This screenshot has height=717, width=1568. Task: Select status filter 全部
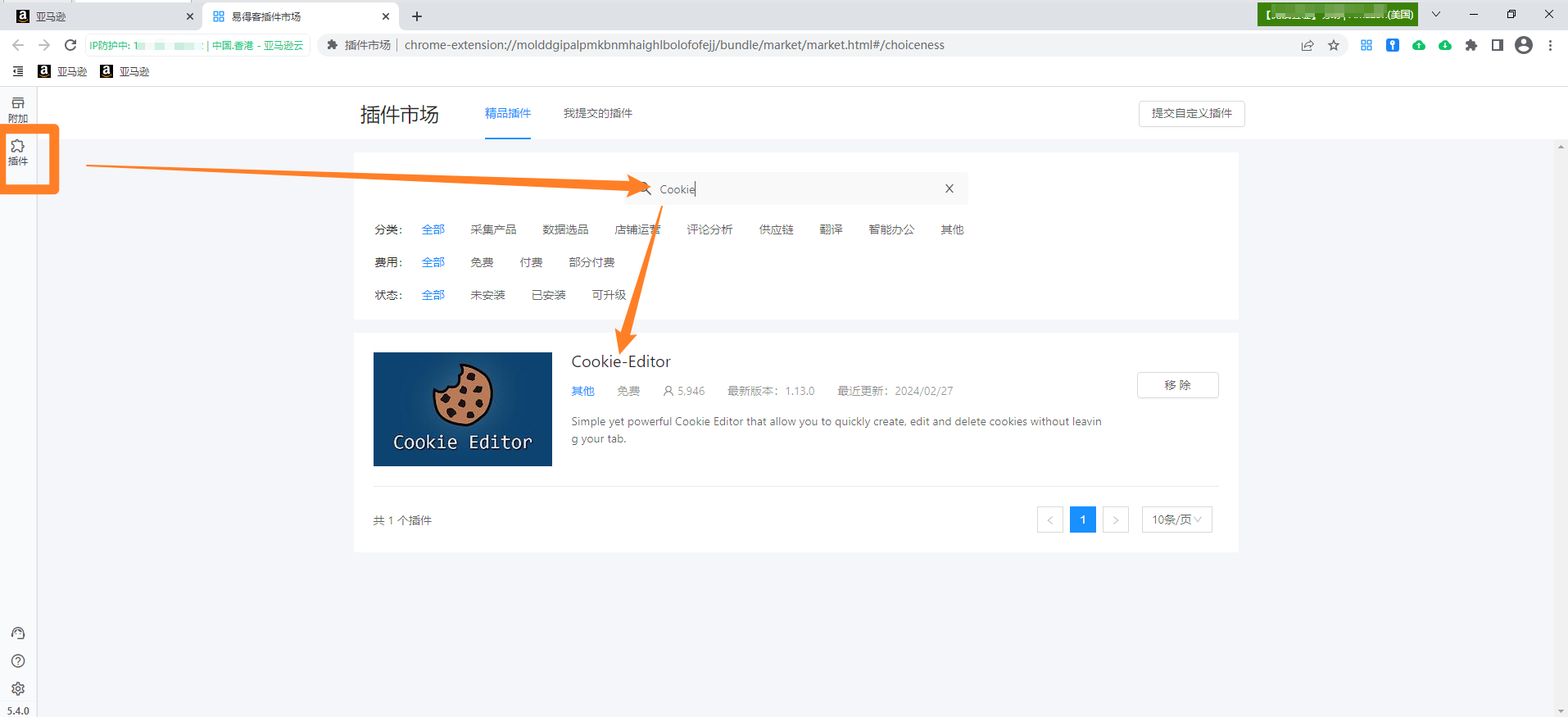pos(433,295)
